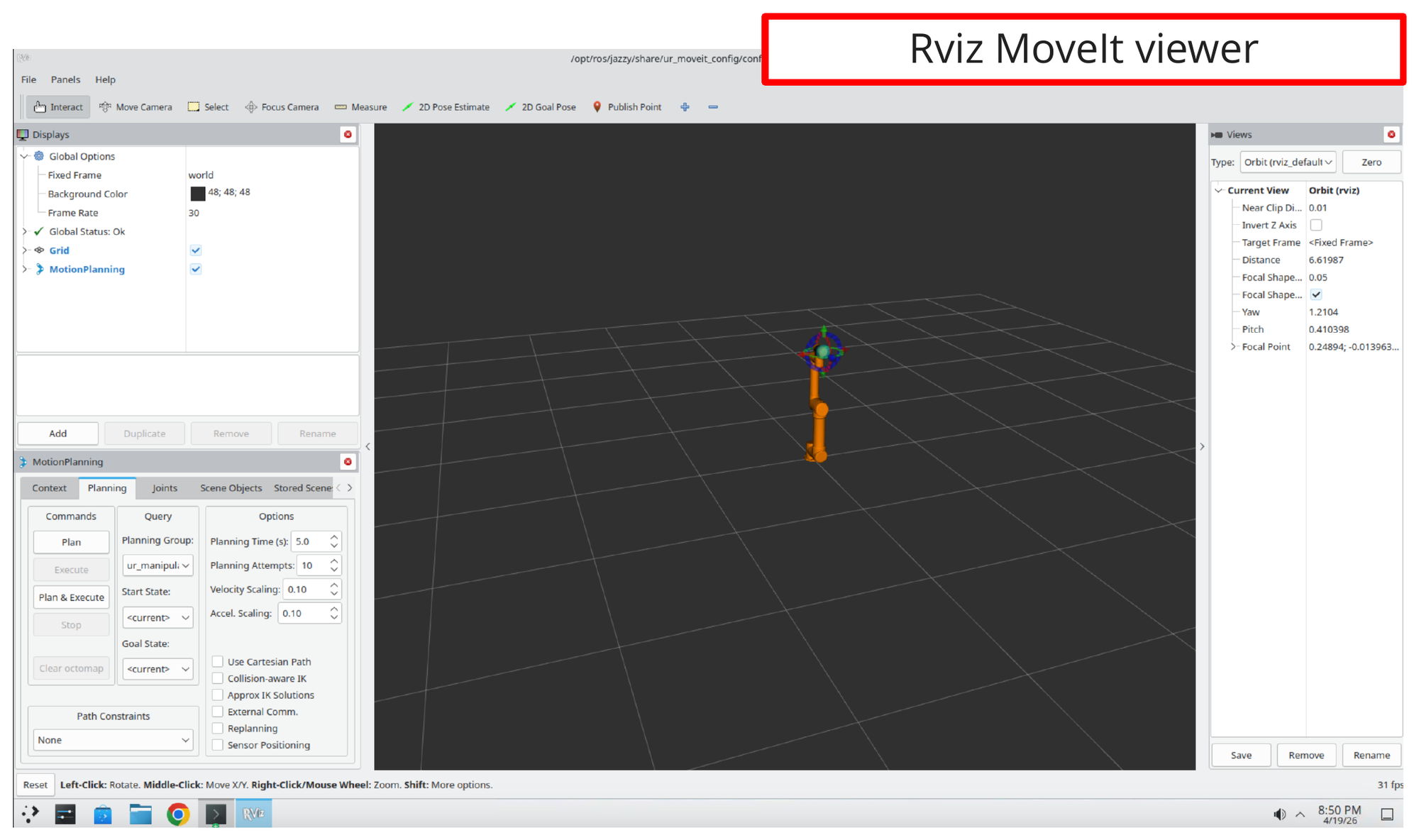Select the Focus Camera tool
The height and width of the screenshot is (840, 1419).
(x=282, y=106)
